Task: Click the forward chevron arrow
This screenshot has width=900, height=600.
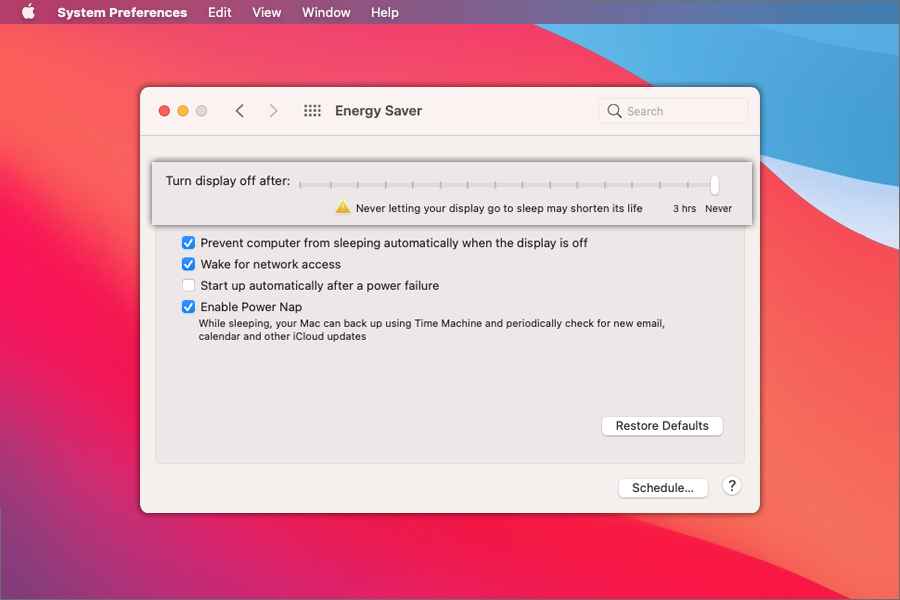Action: pyautogui.click(x=273, y=111)
